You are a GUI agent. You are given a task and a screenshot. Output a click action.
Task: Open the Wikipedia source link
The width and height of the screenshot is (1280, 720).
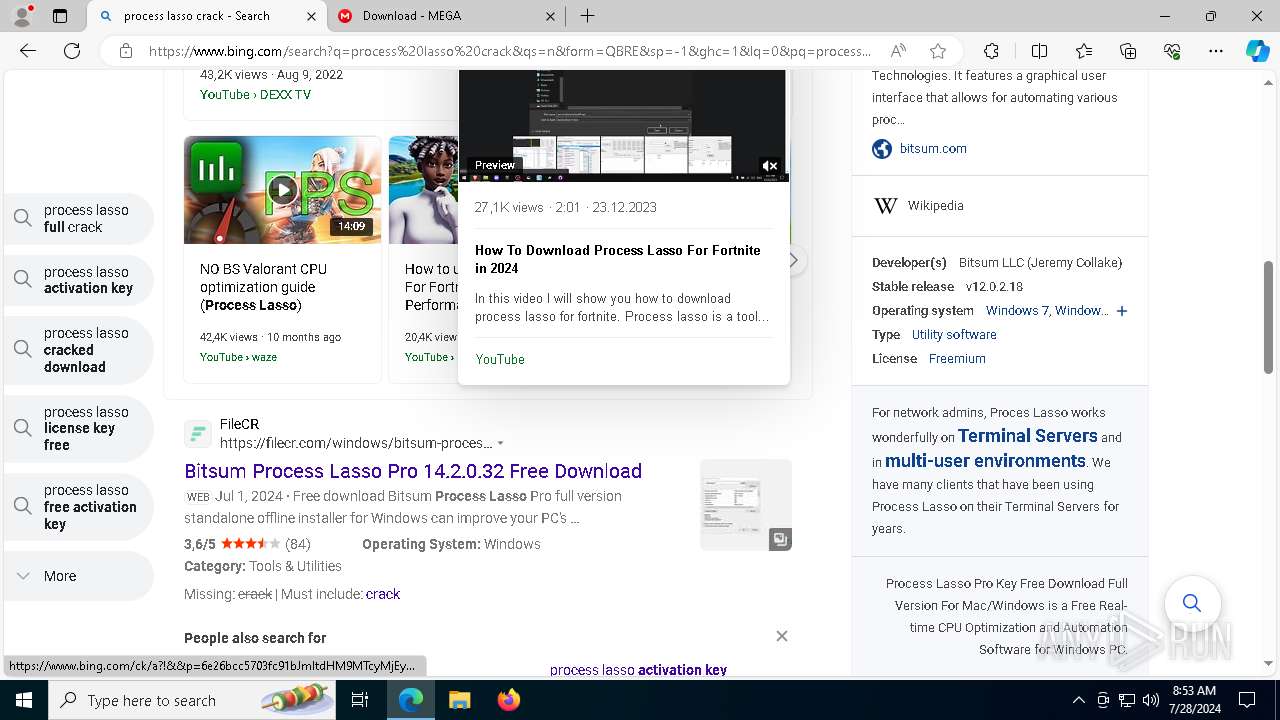click(x=936, y=205)
